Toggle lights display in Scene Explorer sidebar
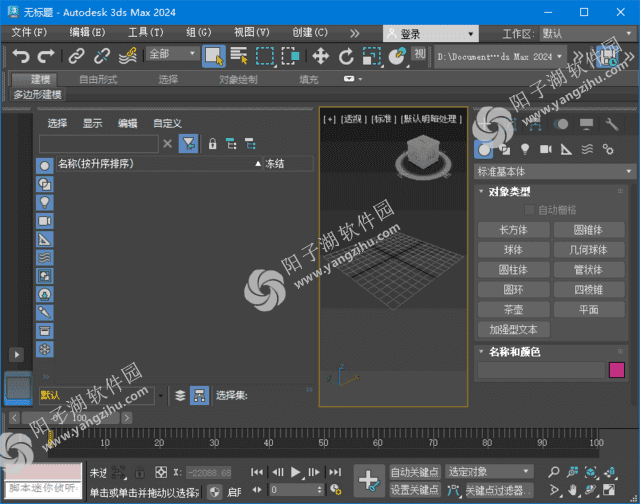This screenshot has height=504, width=640. pos(44,202)
